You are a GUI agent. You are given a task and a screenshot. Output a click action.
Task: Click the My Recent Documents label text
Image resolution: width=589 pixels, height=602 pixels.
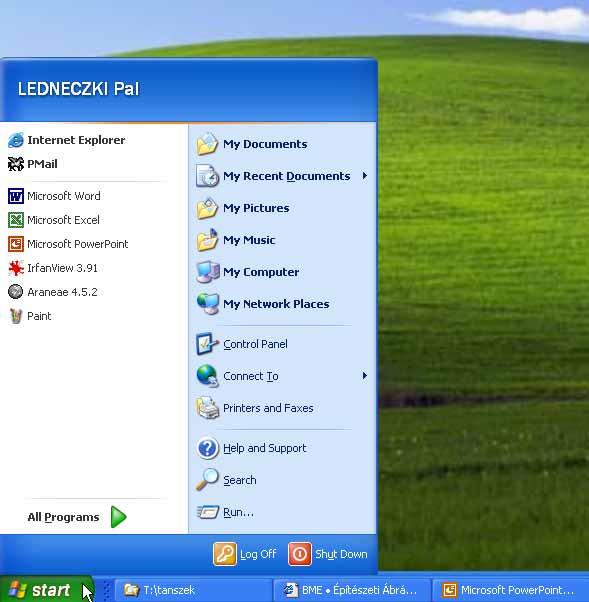(x=286, y=176)
